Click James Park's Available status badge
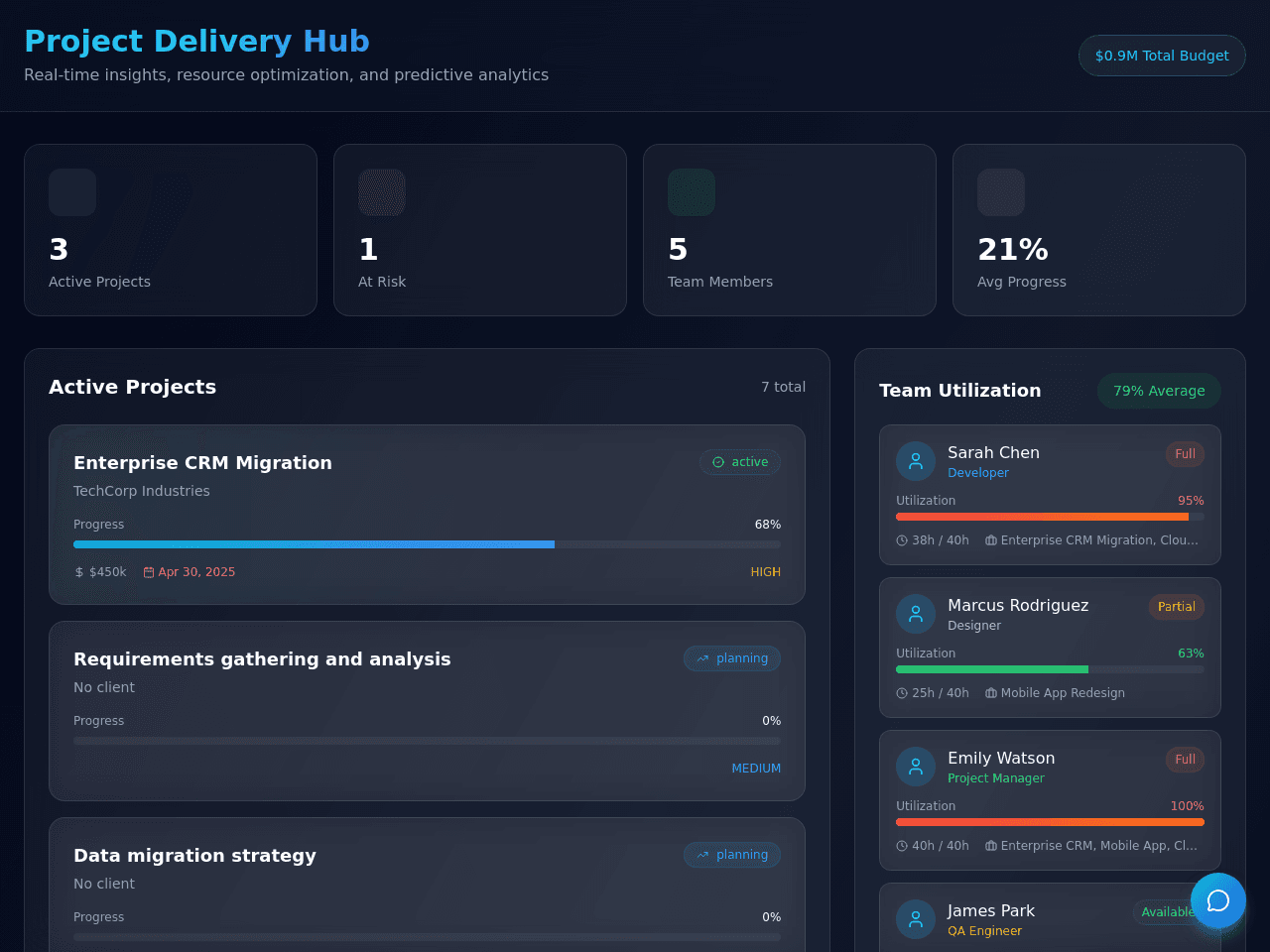1270x952 pixels. click(x=1168, y=912)
